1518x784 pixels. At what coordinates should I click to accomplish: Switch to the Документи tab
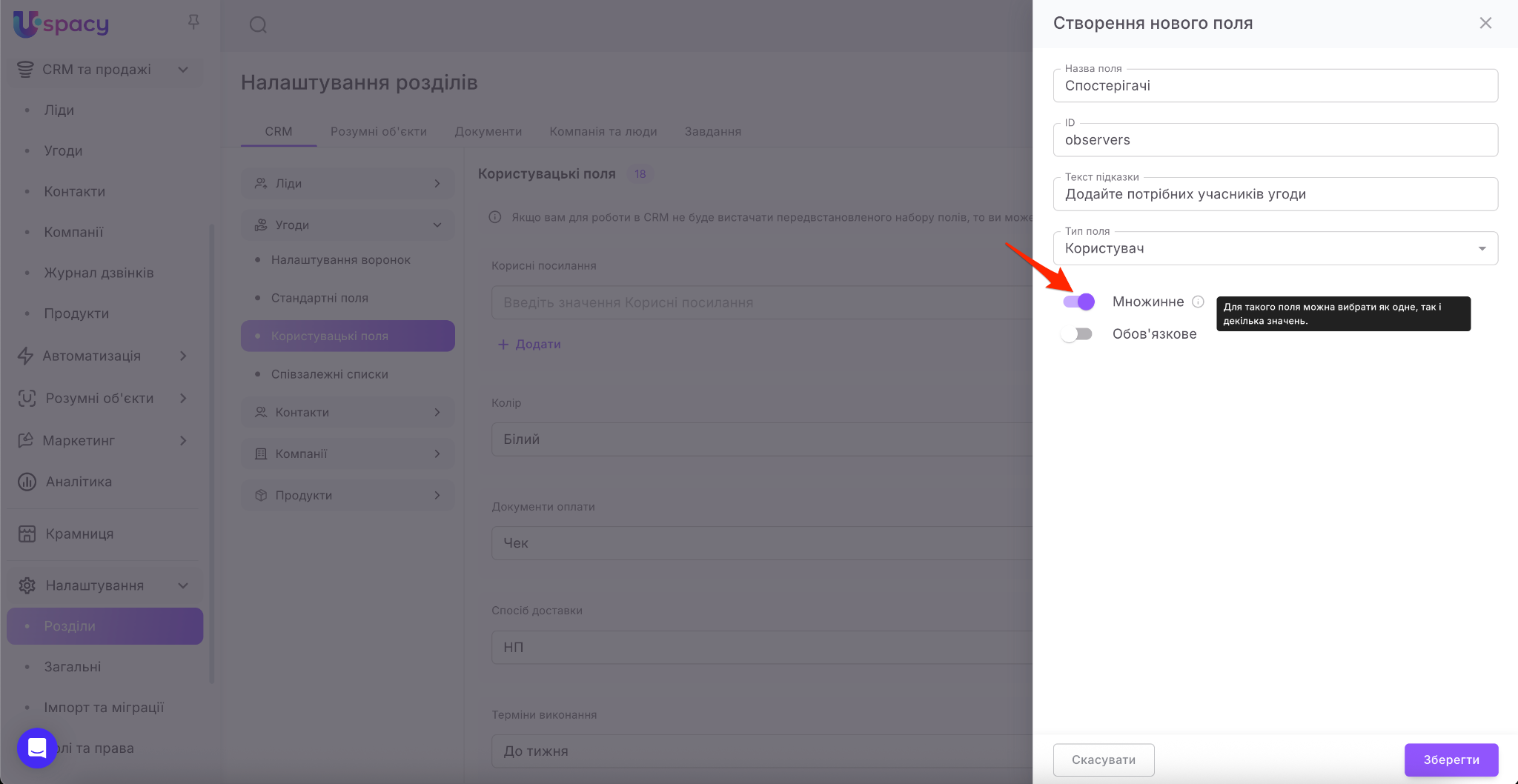488,131
